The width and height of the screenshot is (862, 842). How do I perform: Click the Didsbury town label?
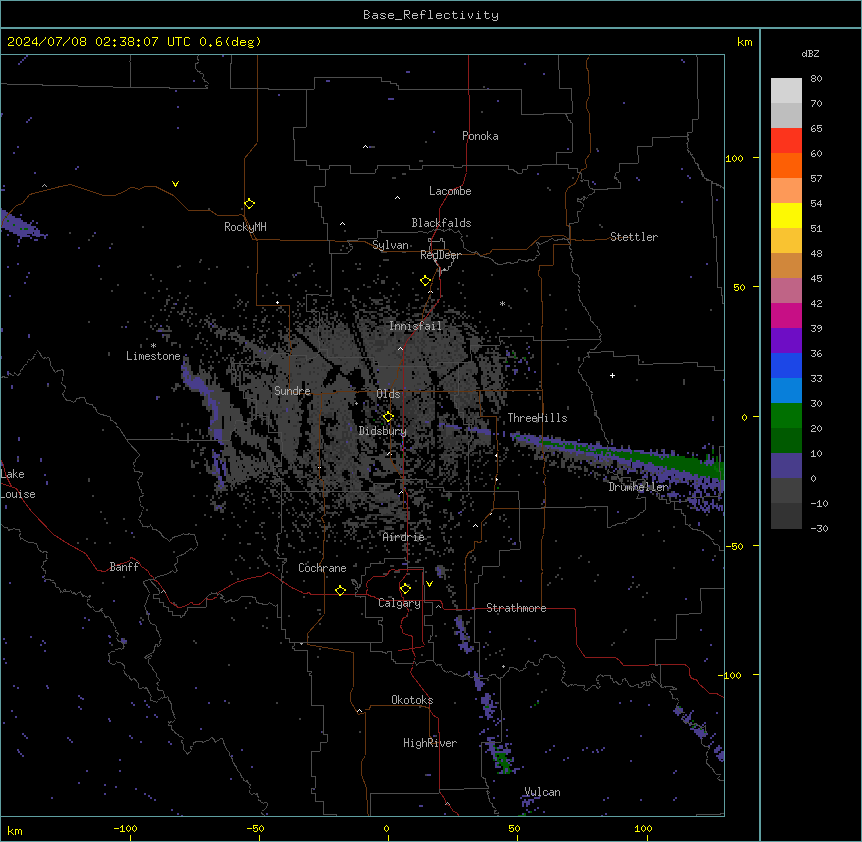(x=383, y=431)
